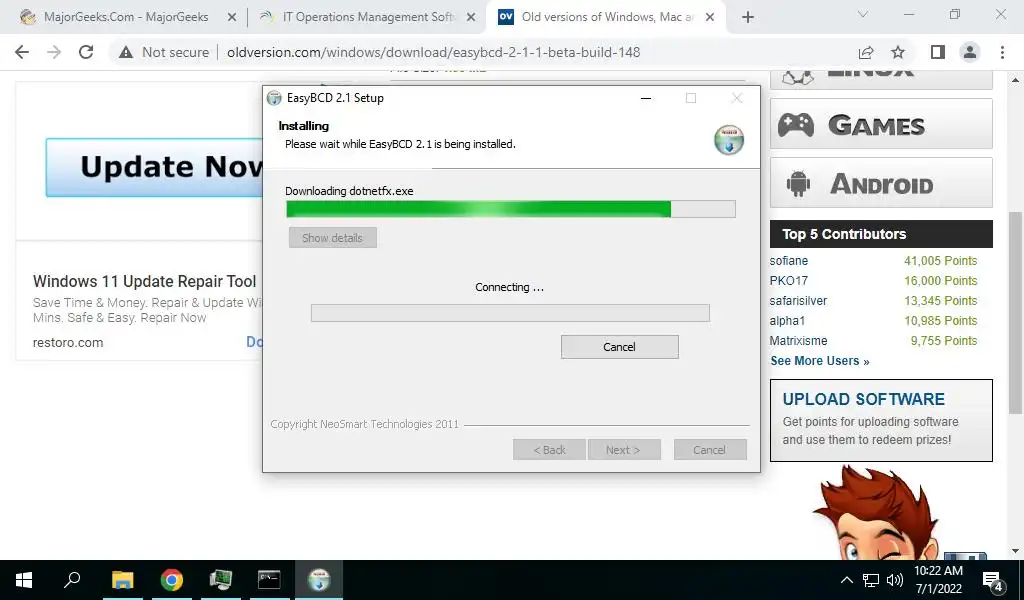The width and height of the screenshot is (1024, 600).
Task: Go back to the previous browser page
Action: pos(22,52)
